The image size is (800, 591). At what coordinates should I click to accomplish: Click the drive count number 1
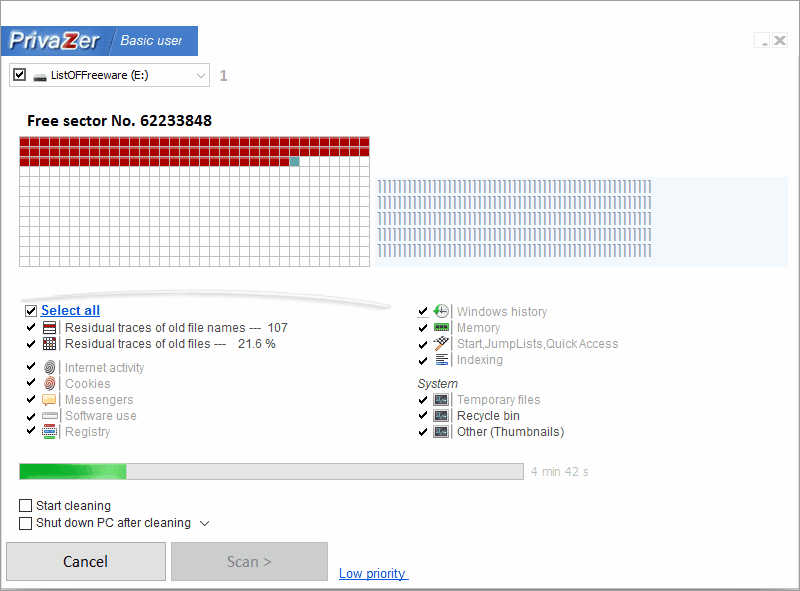(x=223, y=76)
